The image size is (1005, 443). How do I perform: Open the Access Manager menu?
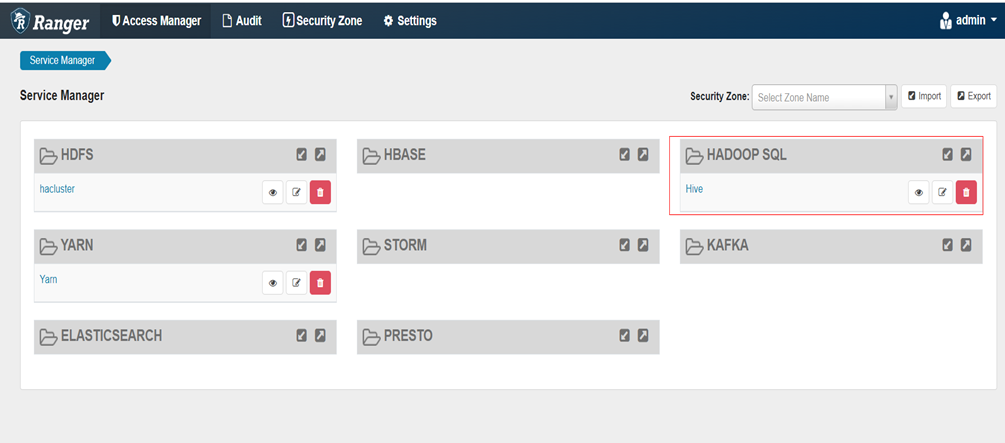[x=156, y=20]
